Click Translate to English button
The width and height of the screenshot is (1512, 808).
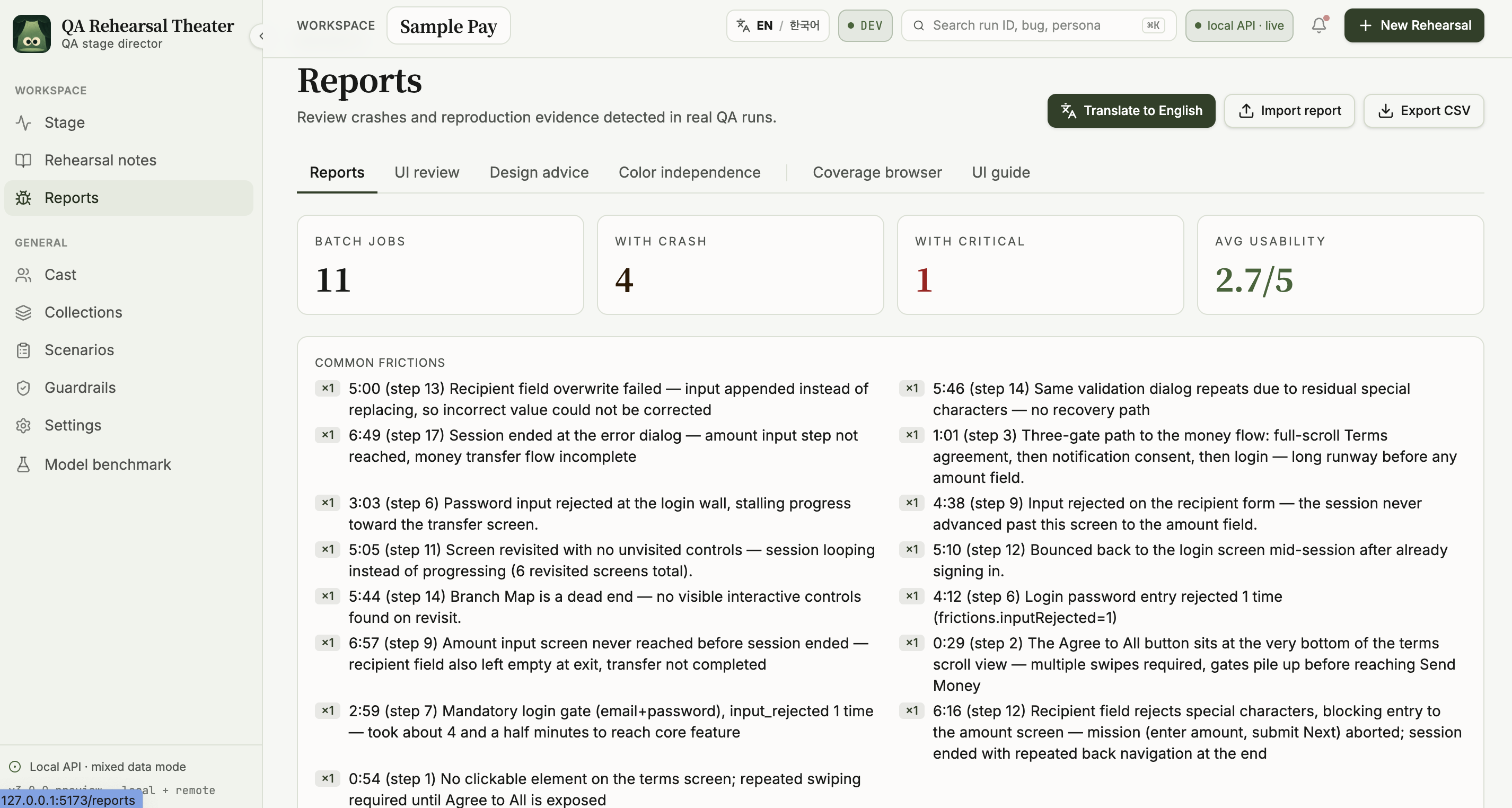pyautogui.click(x=1130, y=110)
